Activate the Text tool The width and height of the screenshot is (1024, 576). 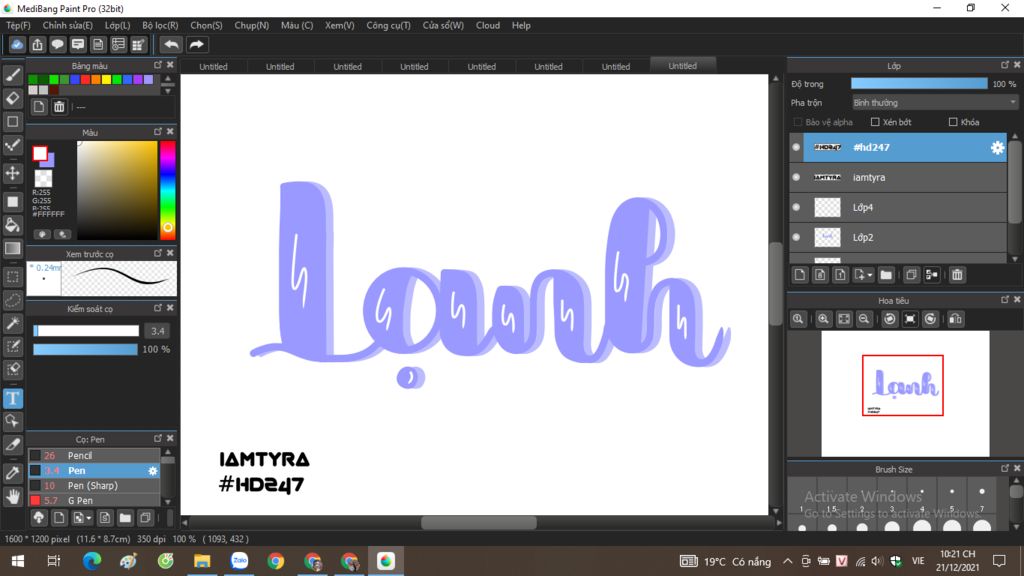[12, 398]
